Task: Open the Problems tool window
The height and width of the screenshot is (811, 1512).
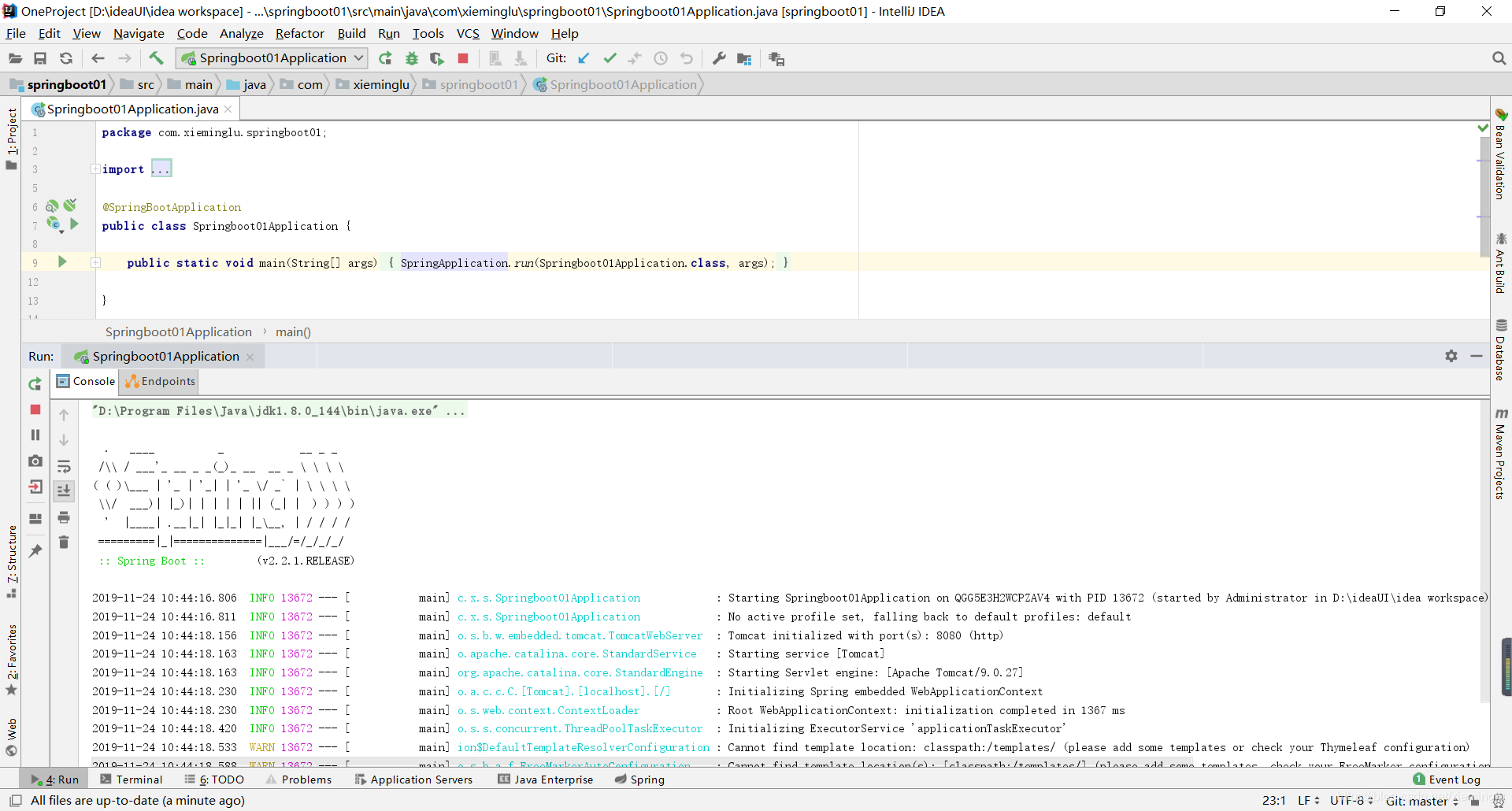Action: pos(298,780)
